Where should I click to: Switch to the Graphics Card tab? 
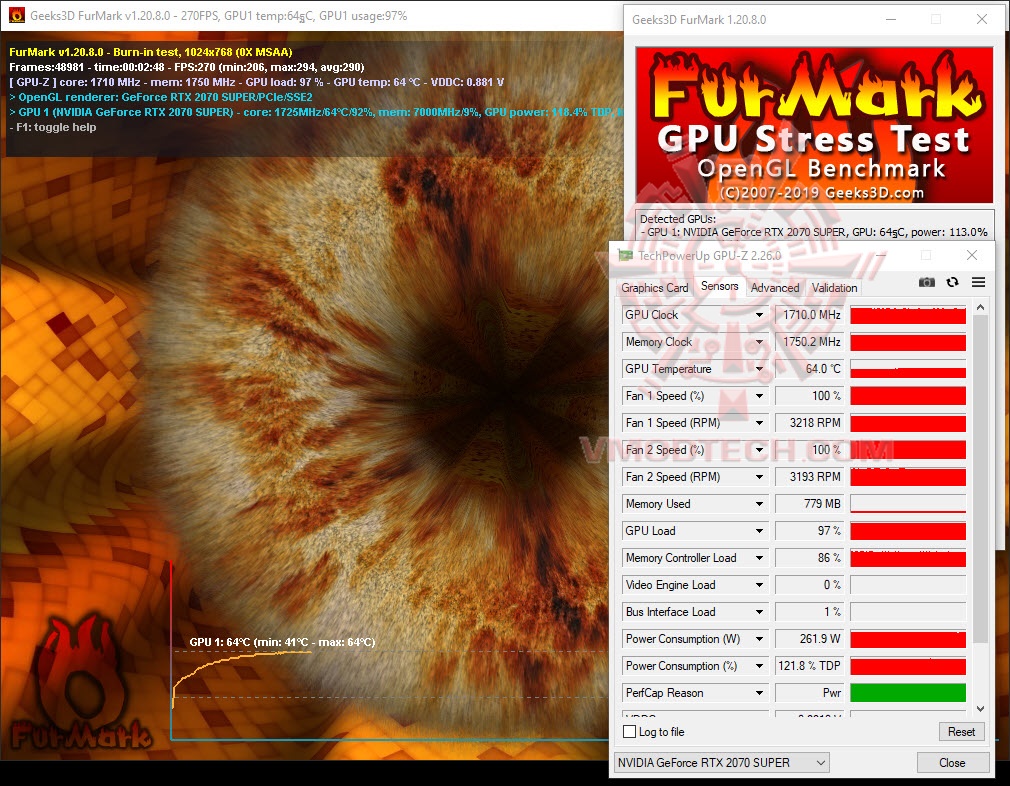coord(654,287)
